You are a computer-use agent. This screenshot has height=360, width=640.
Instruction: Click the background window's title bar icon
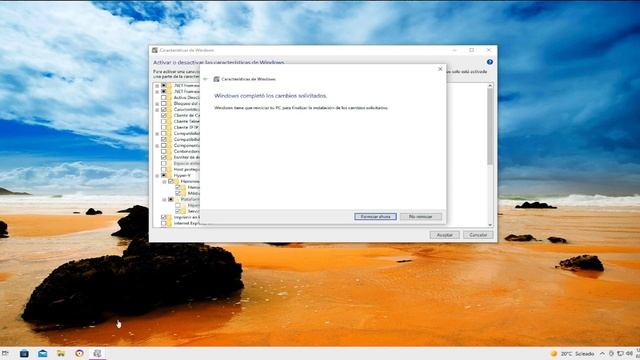(x=155, y=50)
